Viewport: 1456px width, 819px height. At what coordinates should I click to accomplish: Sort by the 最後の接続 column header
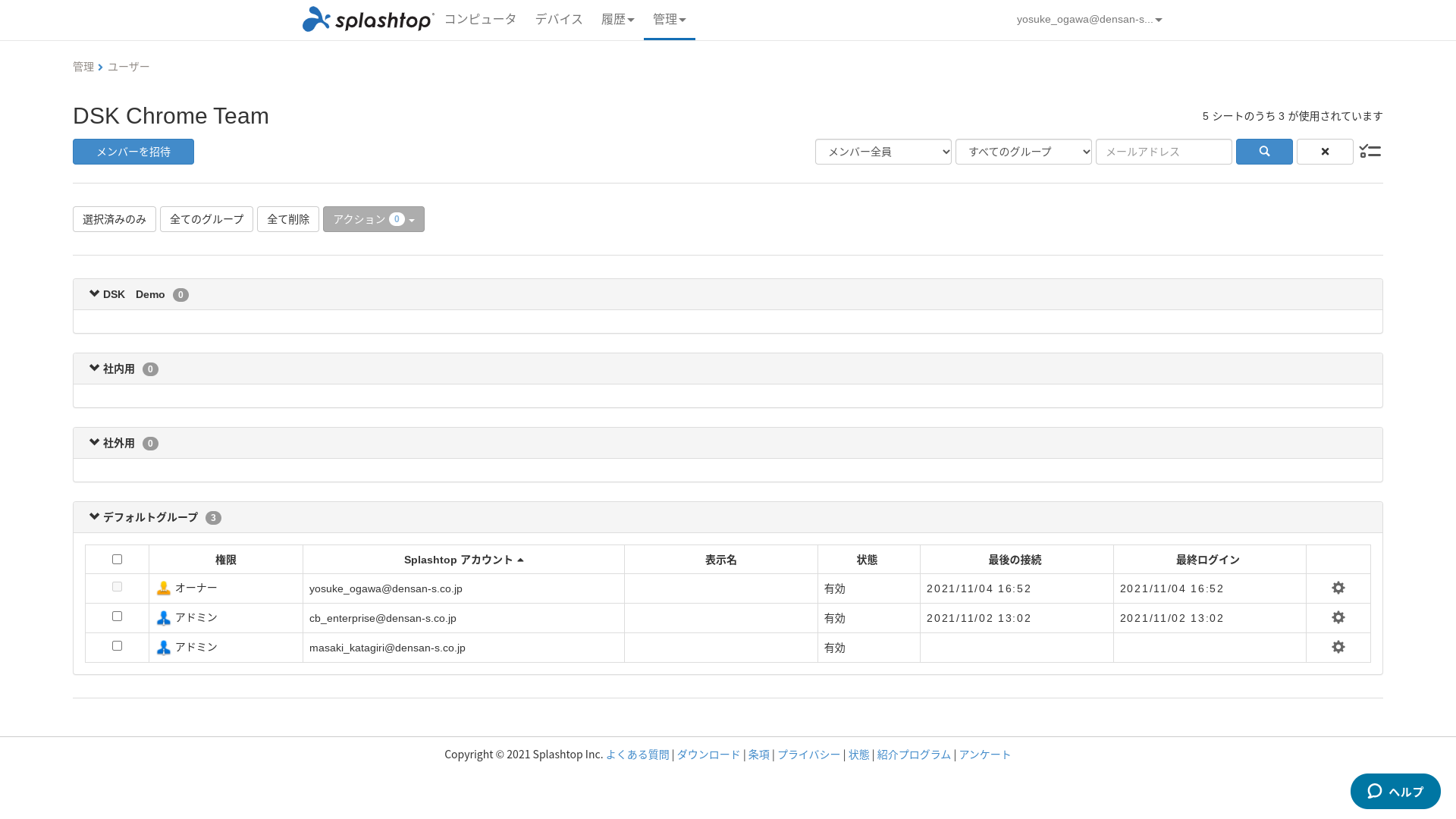[1015, 560]
